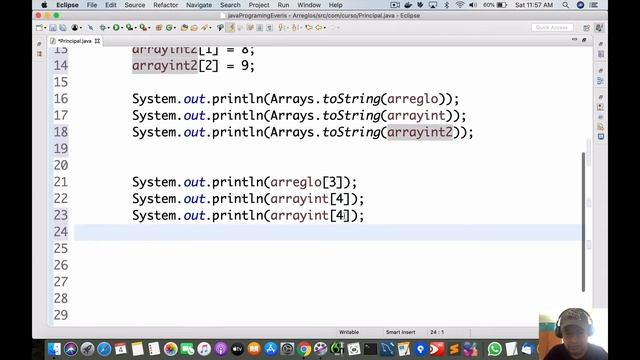640x360 pixels.
Task: Close the Principal.java editor tab
Action: pyautogui.click(x=97, y=41)
